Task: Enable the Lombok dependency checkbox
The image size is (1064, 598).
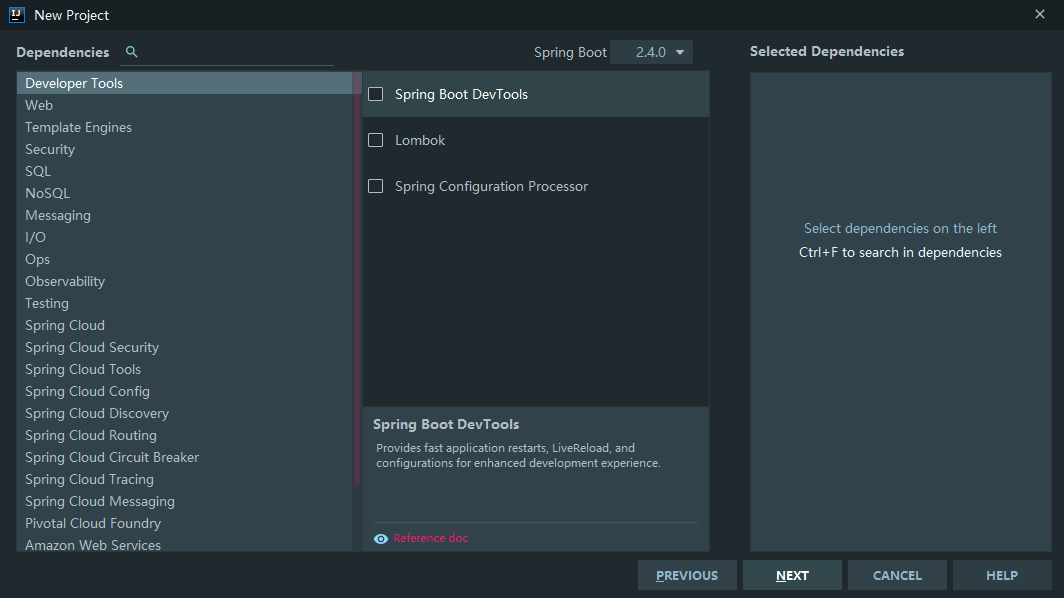Action: tap(375, 140)
